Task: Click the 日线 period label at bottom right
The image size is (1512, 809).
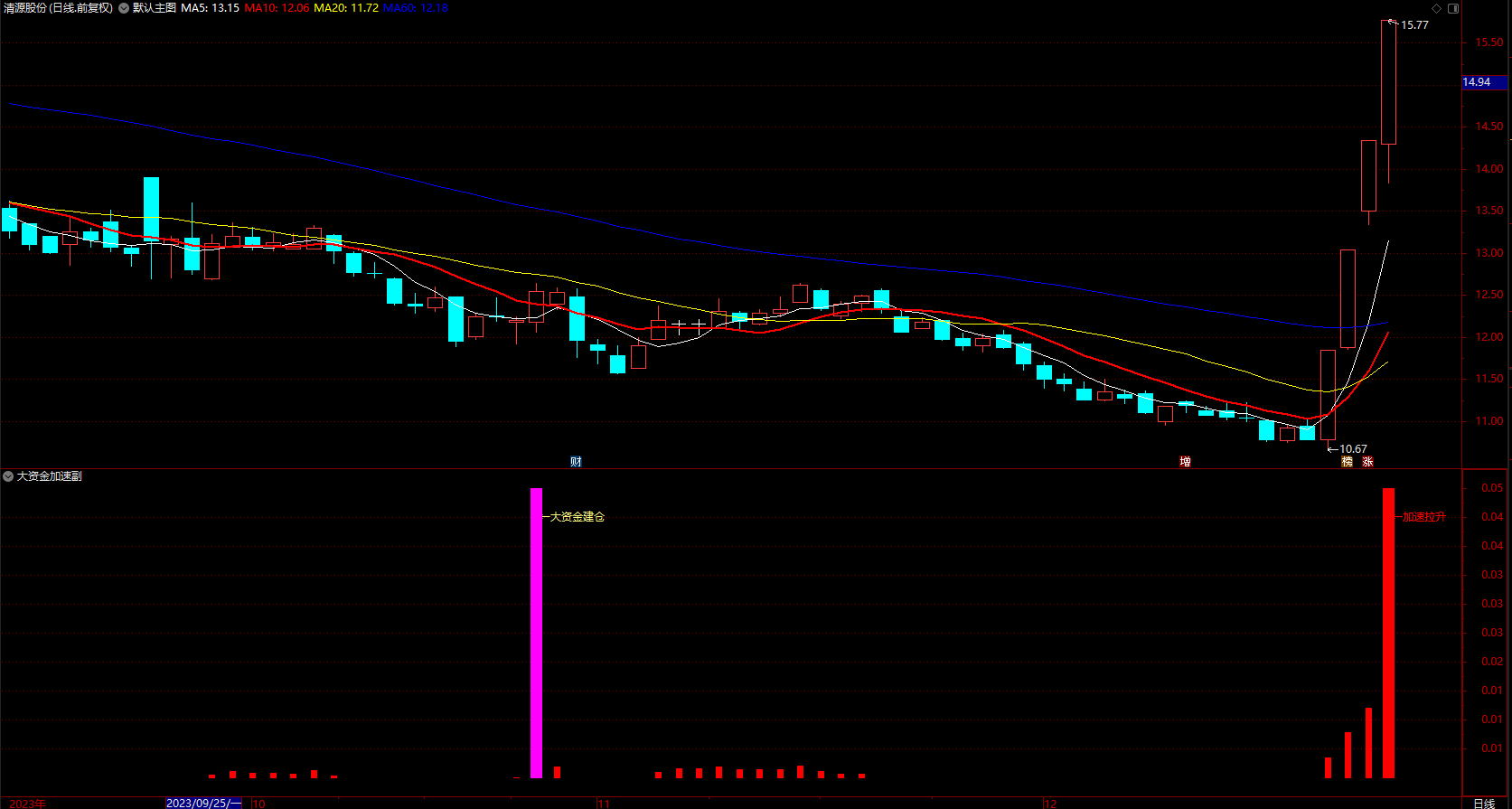Action: [x=1484, y=803]
